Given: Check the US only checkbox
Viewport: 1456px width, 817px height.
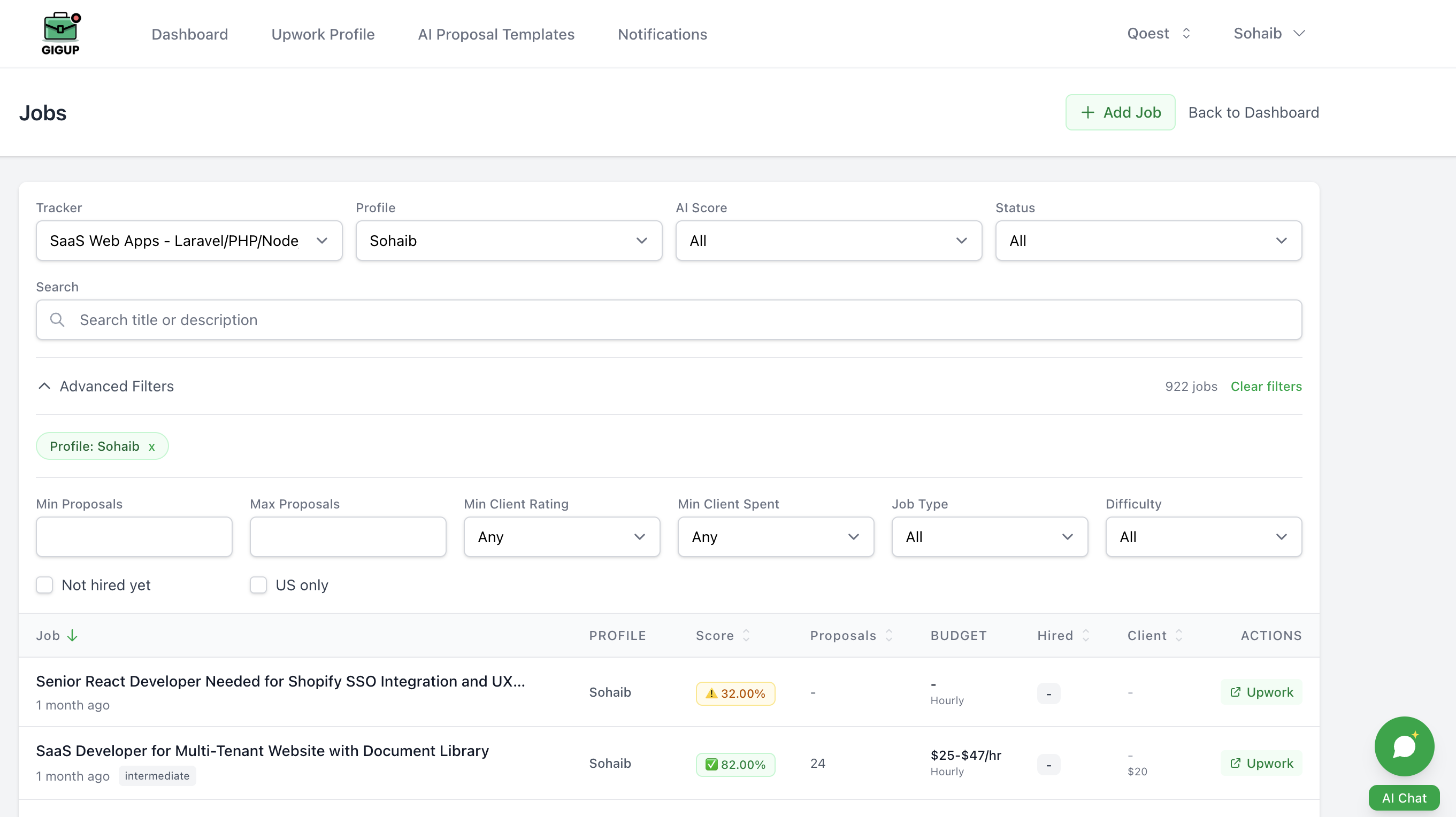Looking at the screenshot, I should point(258,585).
